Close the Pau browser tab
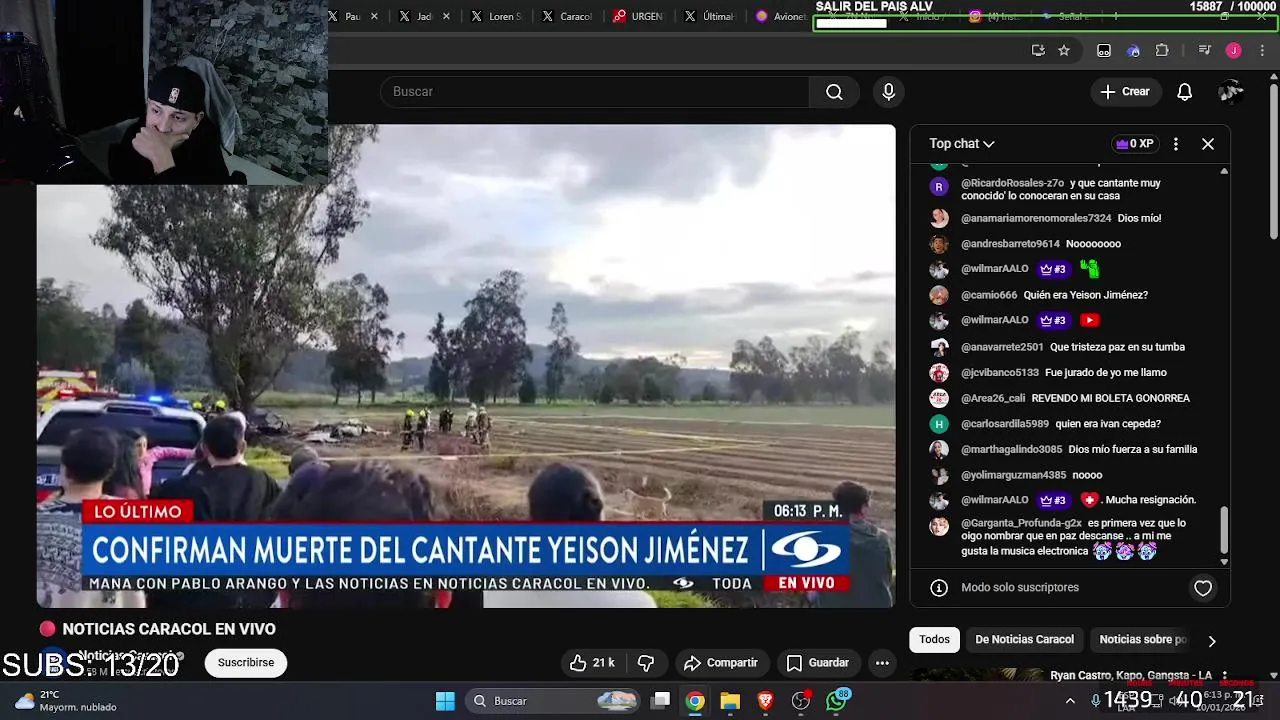Viewport: 1280px width, 720px height. pos(375,16)
